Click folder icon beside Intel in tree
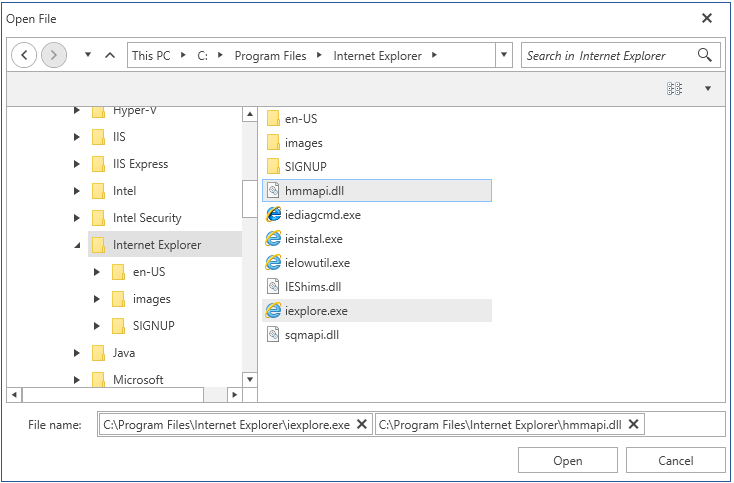This screenshot has height=483, width=734. 98,191
